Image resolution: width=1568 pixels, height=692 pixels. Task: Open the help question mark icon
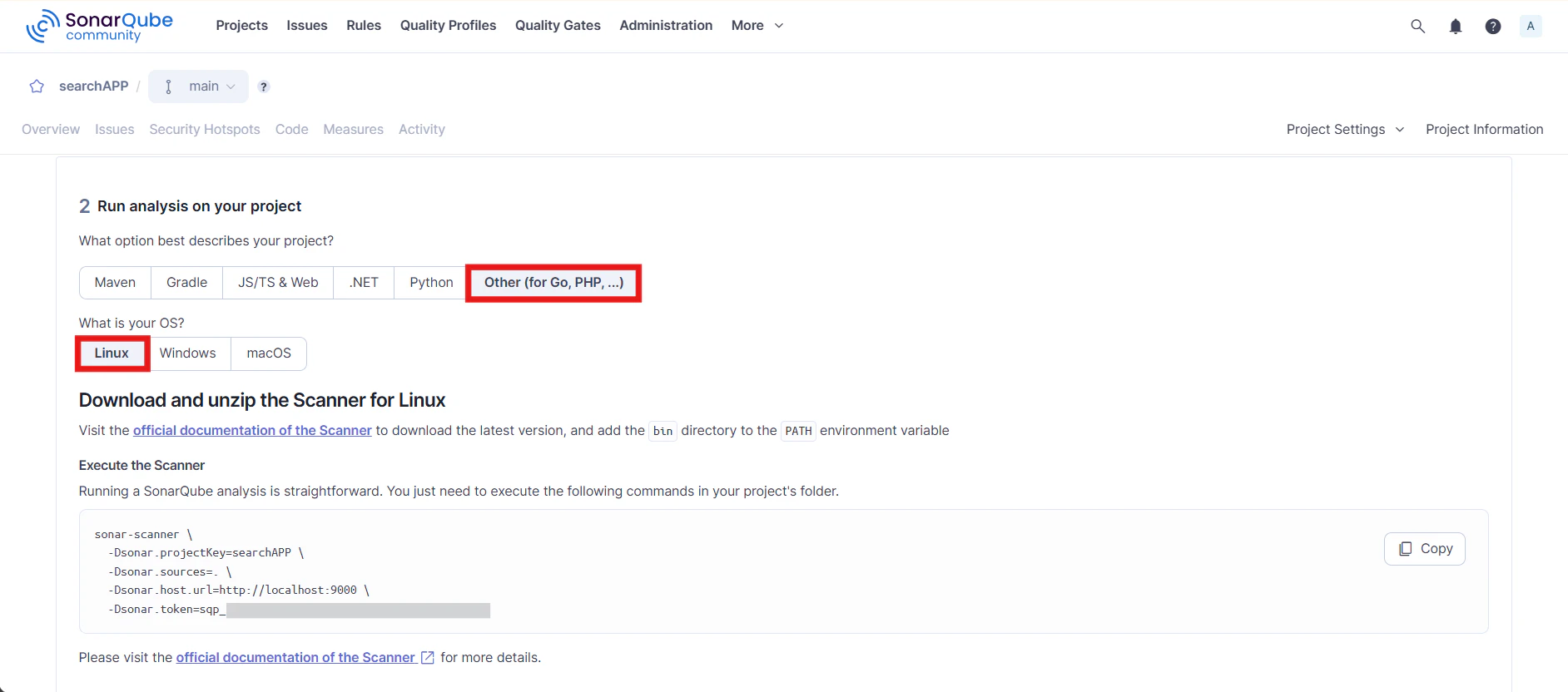1493,26
